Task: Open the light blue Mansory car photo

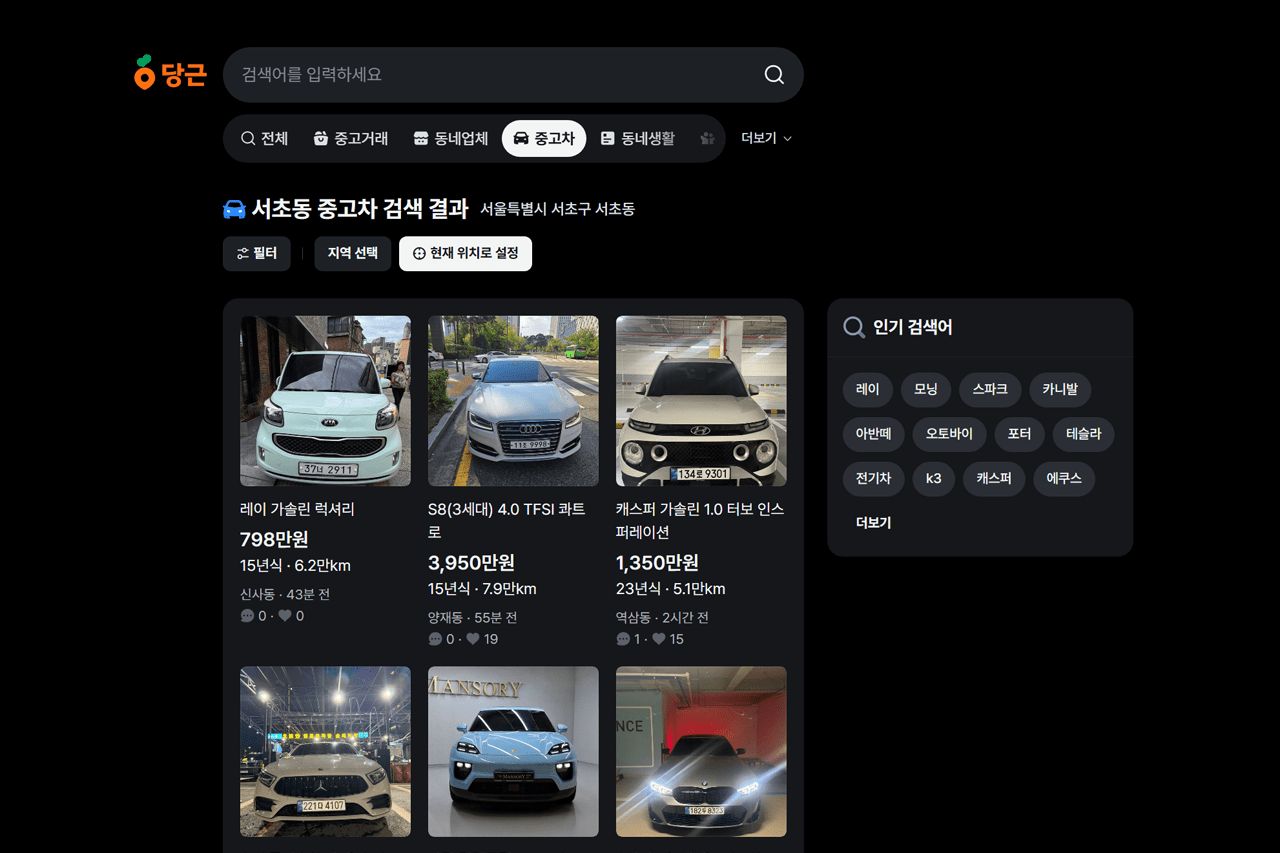Action: tap(513, 752)
